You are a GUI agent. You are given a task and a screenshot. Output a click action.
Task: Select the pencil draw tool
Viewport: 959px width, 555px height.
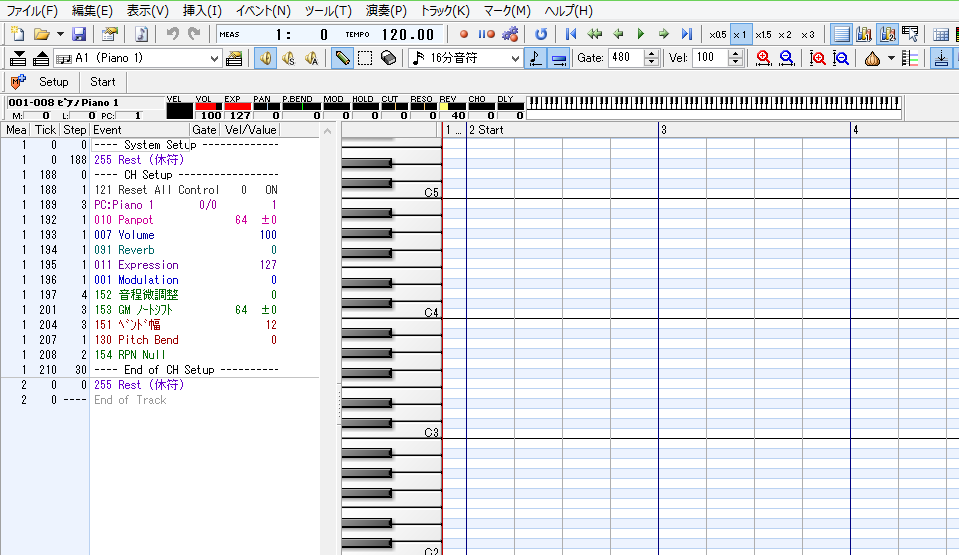tap(343, 58)
